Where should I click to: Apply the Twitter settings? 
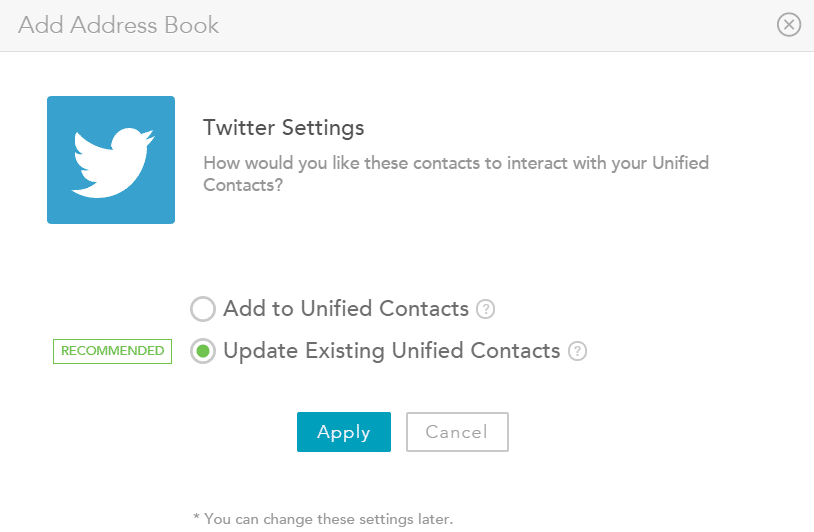344,432
